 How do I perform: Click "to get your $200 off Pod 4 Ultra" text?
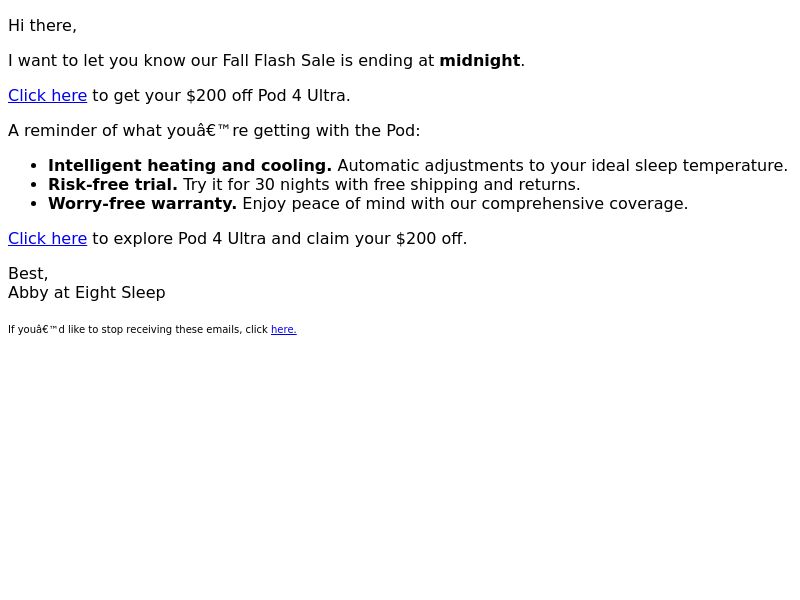(221, 95)
